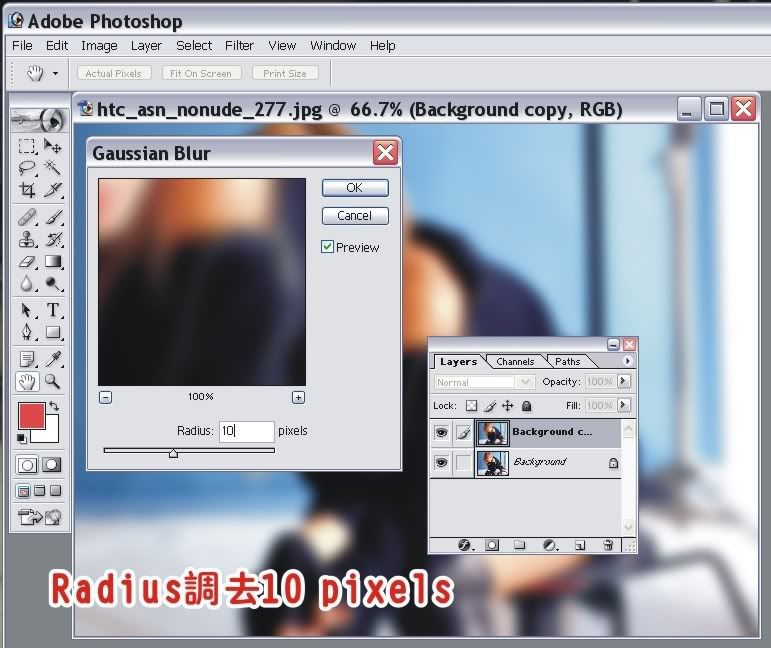Select the Type tool
Image resolution: width=771 pixels, height=648 pixels.
pos(53,310)
